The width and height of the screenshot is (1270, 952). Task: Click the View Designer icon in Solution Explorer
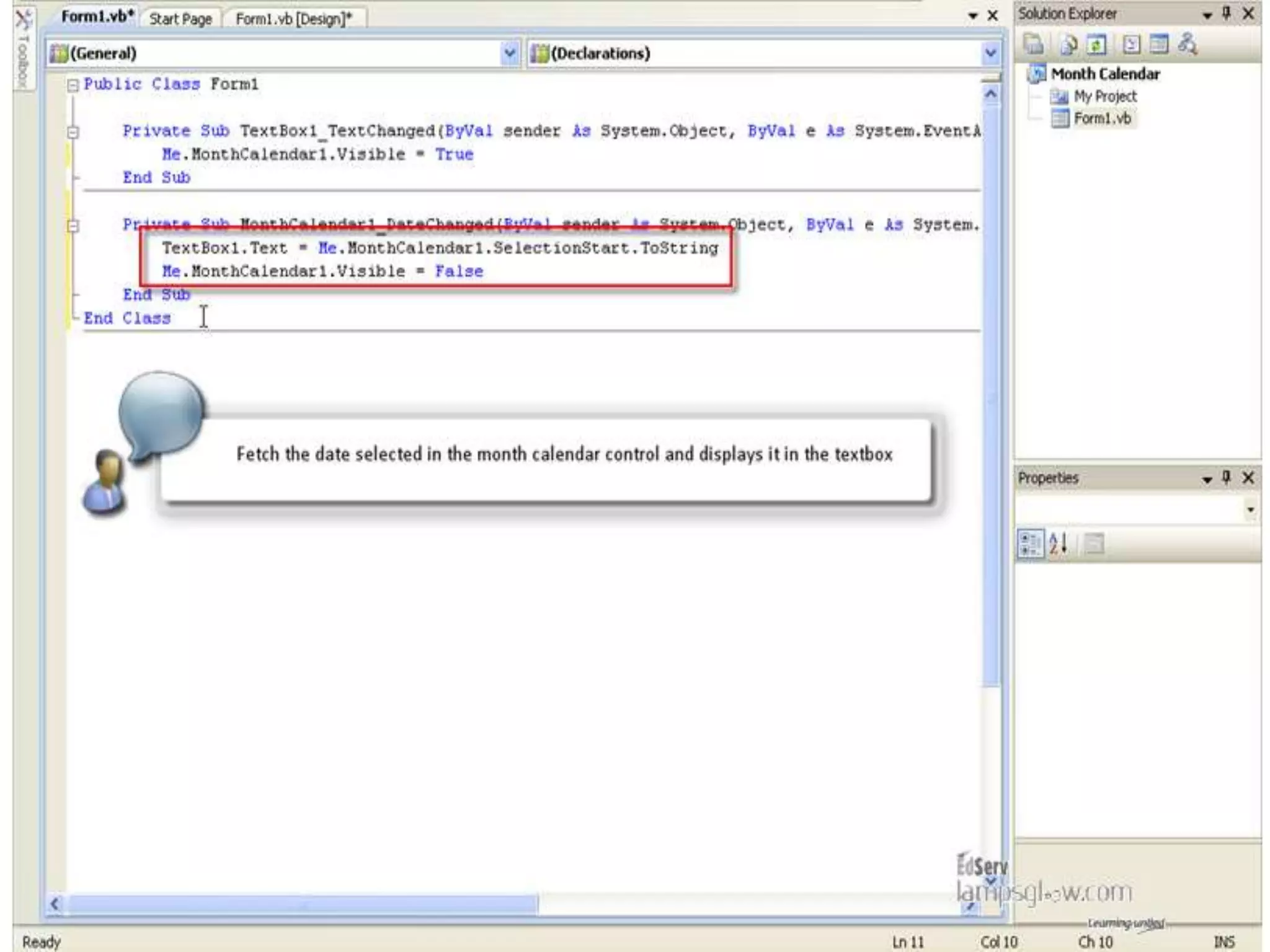[1159, 44]
